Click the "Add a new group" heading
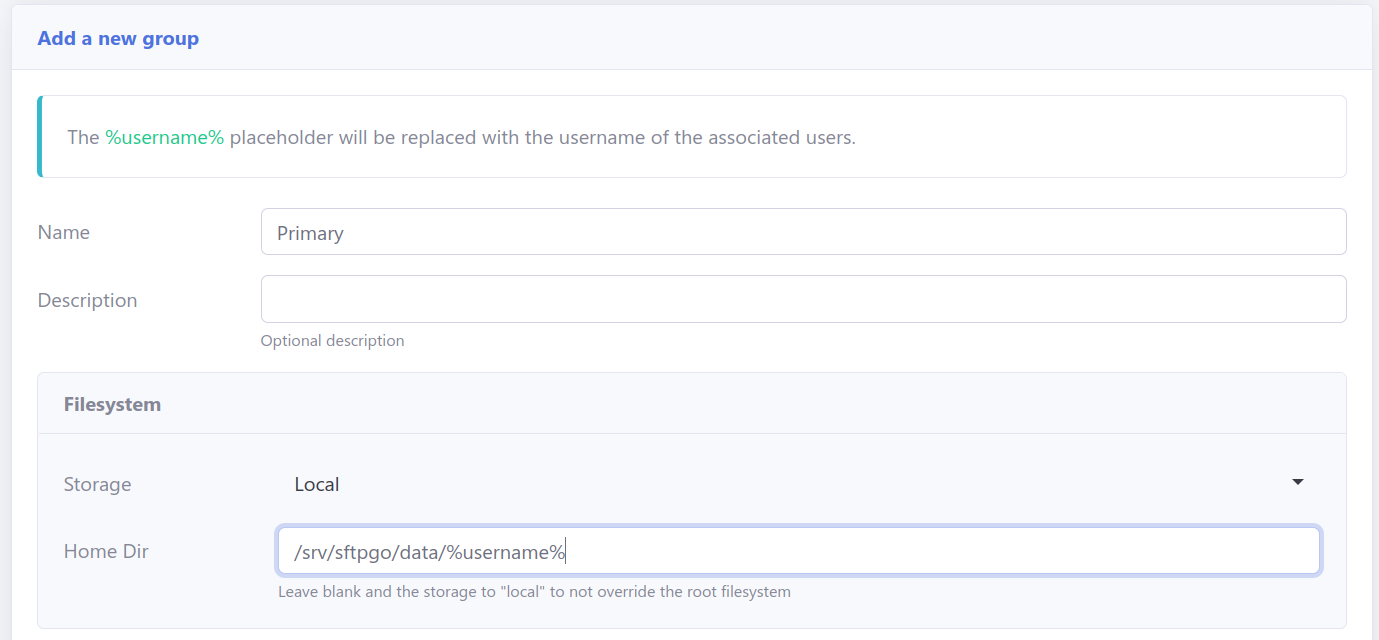Viewport: 1379px width, 640px height. (x=118, y=39)
